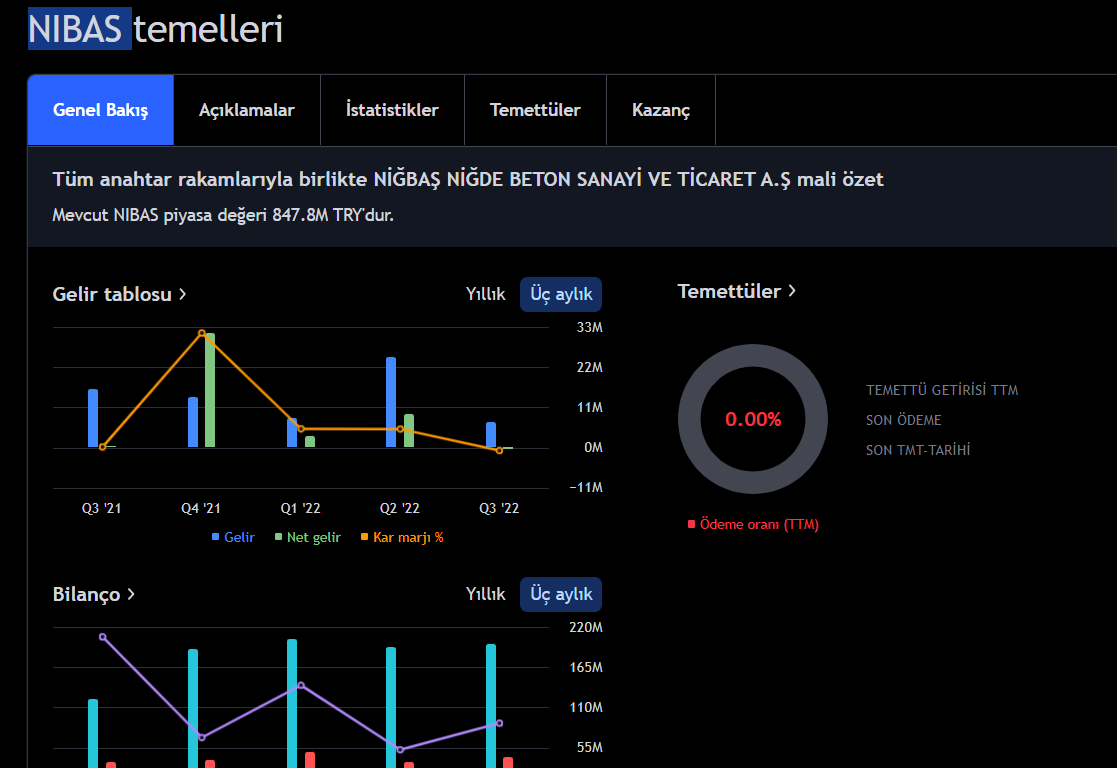The height and width of the screenshot is (768, 1117).
Task: Open the Kazanç tab
Action: [x=661, y=110]
